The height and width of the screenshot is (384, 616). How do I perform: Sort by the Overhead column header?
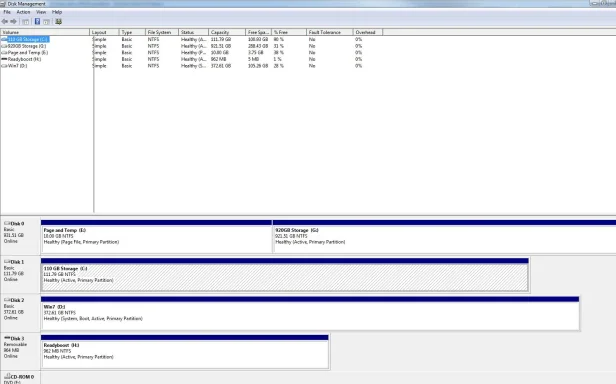point(368,32)
